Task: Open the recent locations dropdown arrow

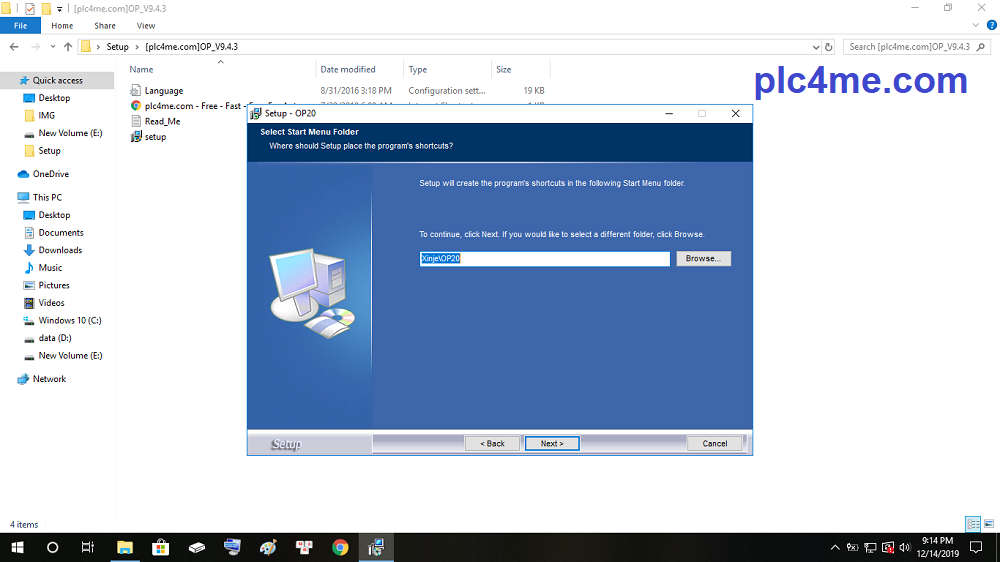Action: click(52, 47)
